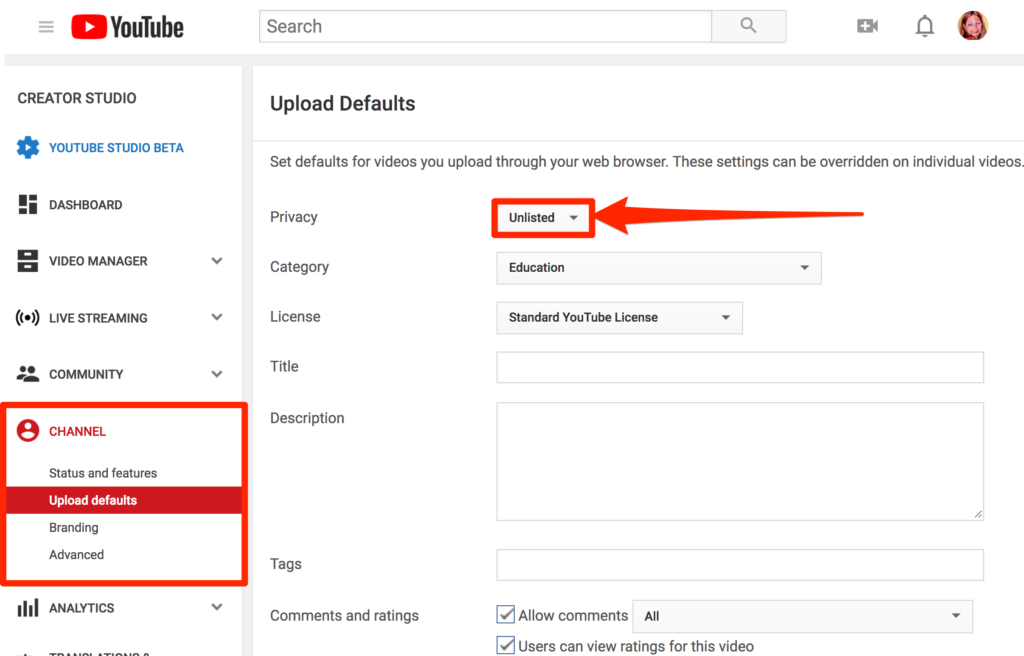The width and height of the screenshot is (1024, 656).
Task: Expand the Community chevron
Action: click(x=217, y=374)
